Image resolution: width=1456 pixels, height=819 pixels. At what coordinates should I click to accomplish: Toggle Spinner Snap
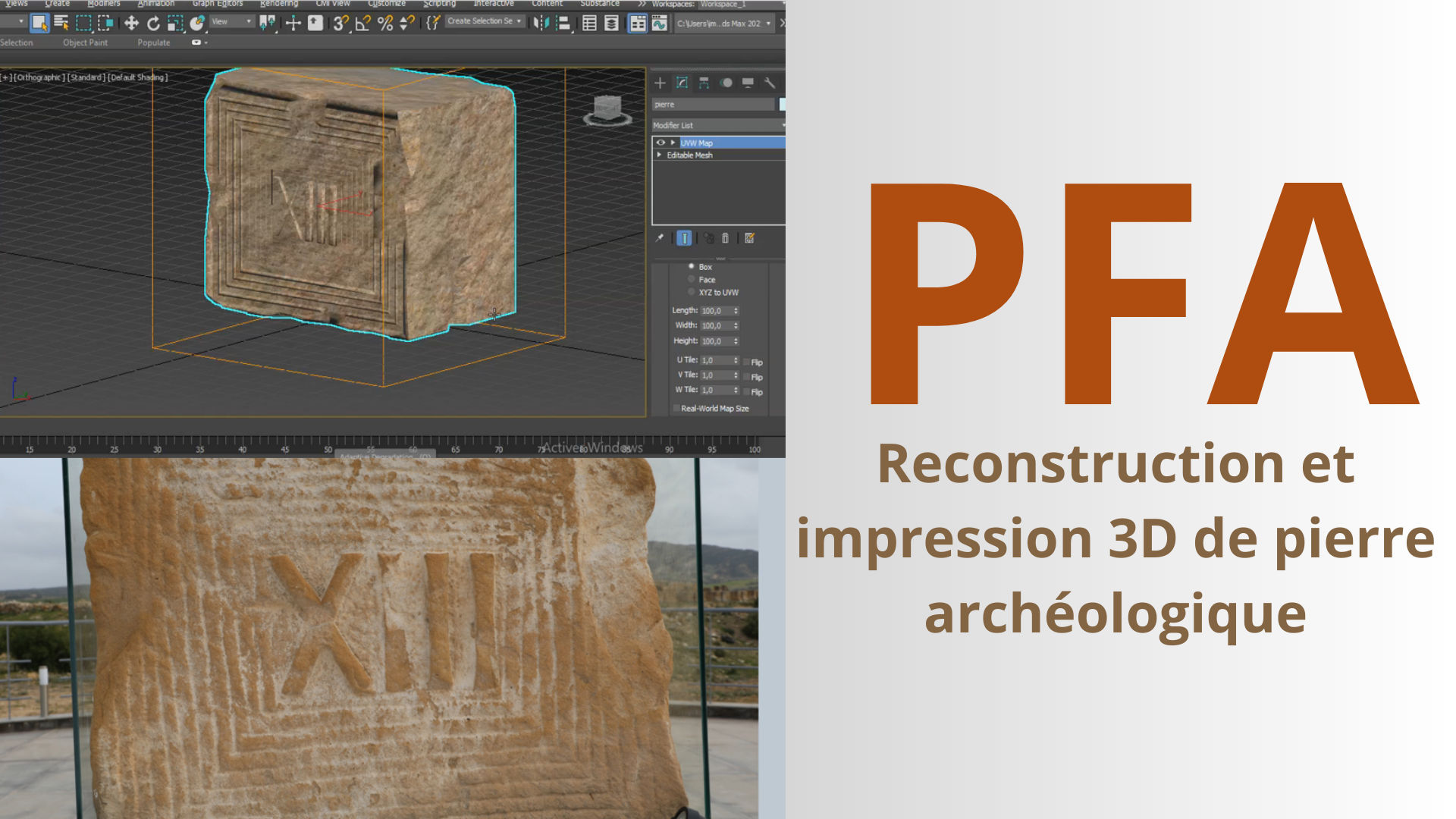[406, 24]
